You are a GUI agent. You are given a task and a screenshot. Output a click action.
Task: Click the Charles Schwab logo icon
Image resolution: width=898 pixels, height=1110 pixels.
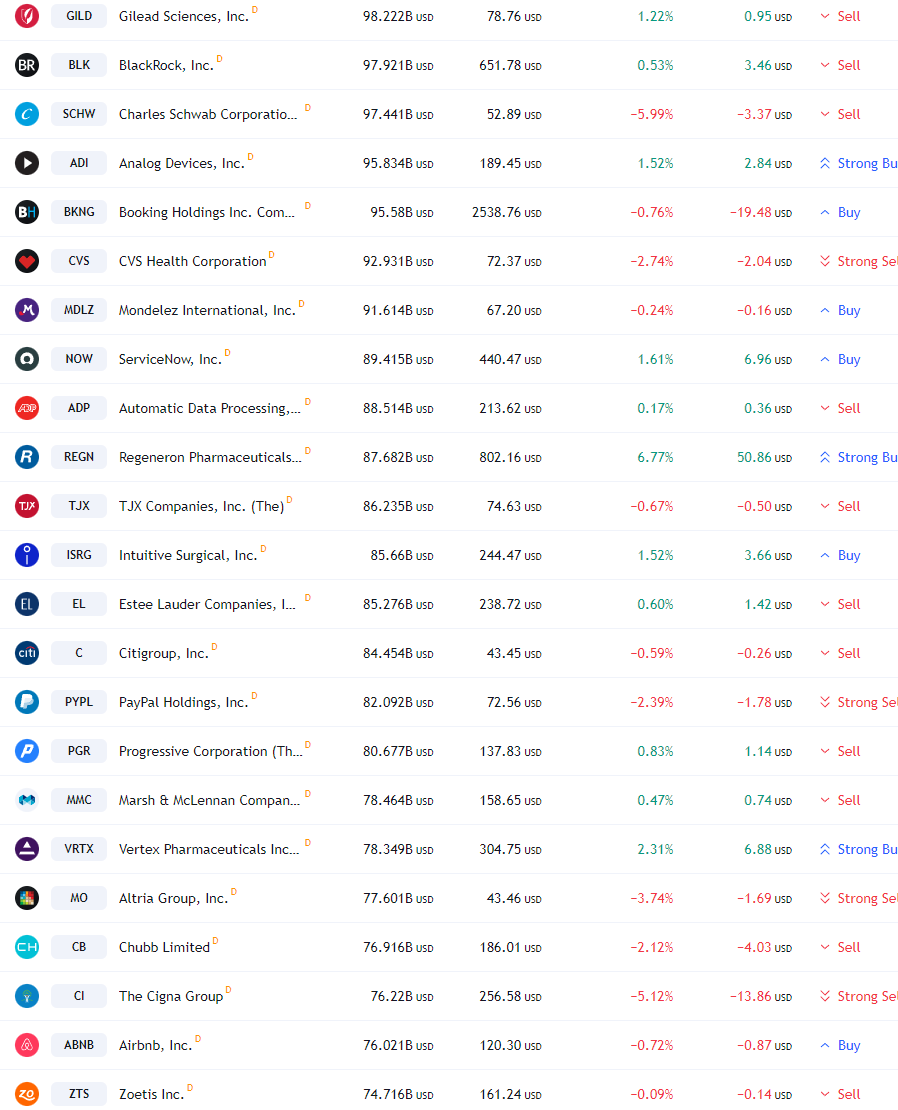(x=27, y=114)
